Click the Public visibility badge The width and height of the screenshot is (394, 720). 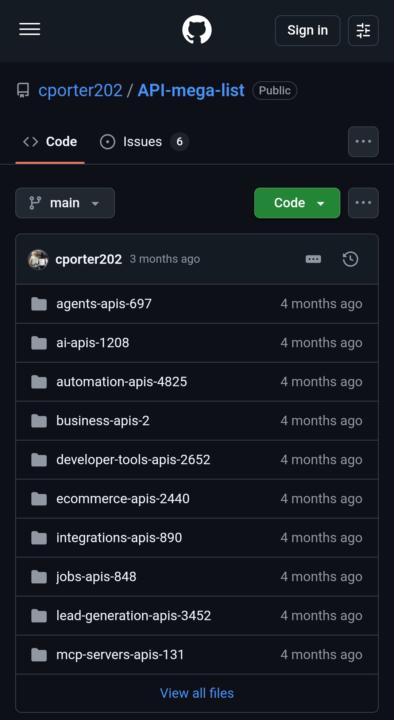pyautogui.click(x=275, y=90)
